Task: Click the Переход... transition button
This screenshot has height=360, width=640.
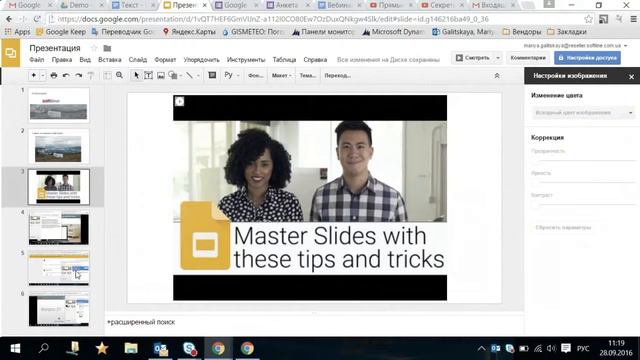Action: click(338, 76)
